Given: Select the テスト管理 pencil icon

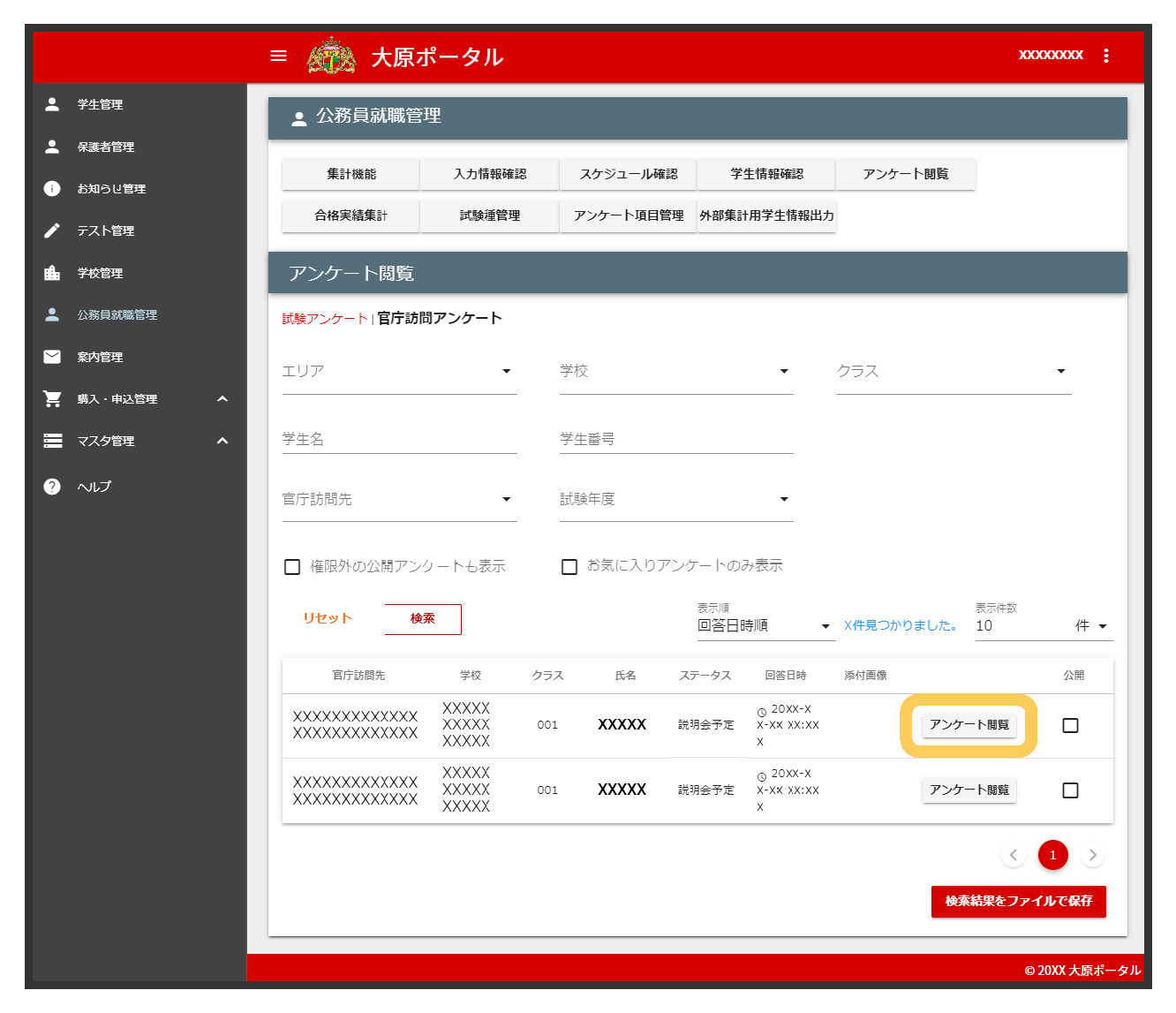Looking at the screenshot, I should pos(52,231).
